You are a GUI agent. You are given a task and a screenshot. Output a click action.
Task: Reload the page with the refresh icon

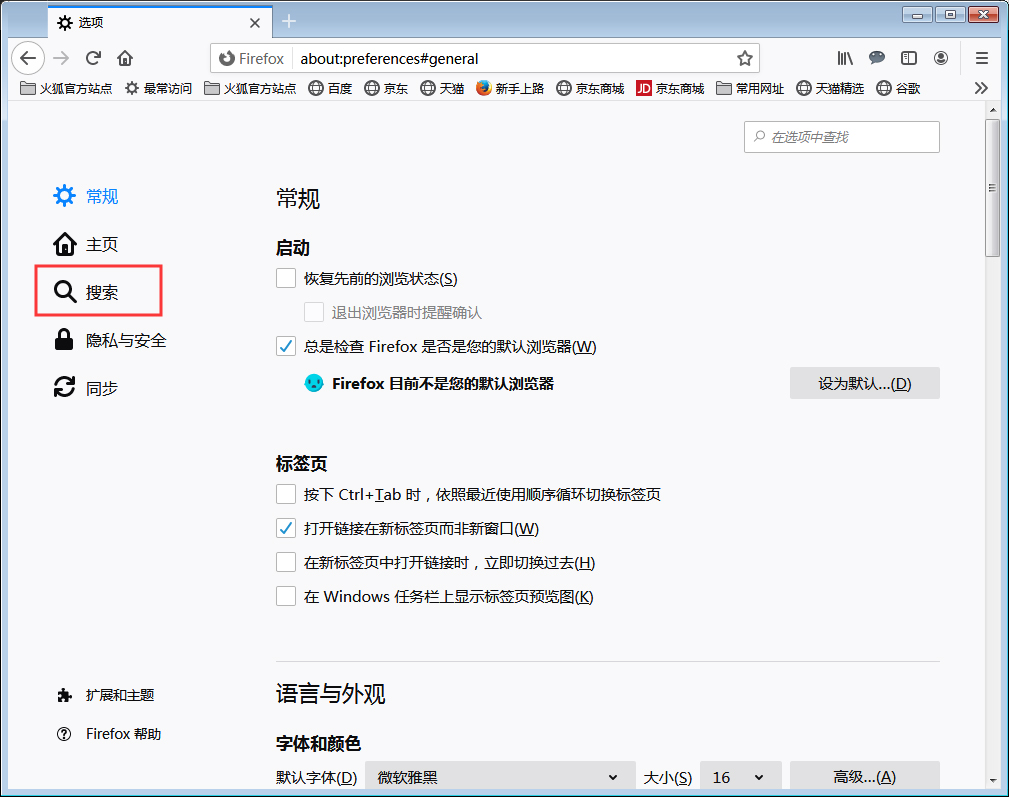[x=93, y=58]
